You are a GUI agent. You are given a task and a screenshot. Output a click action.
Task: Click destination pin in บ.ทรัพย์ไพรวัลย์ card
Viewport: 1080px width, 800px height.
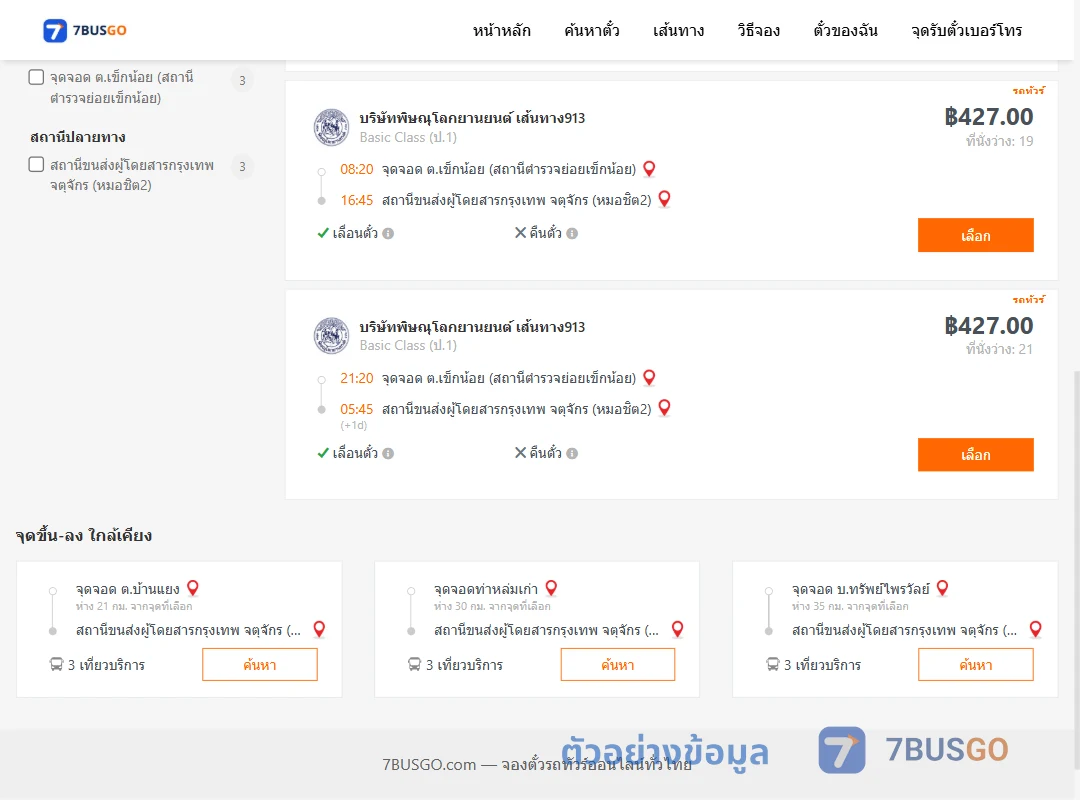(x=1035, y=629)
